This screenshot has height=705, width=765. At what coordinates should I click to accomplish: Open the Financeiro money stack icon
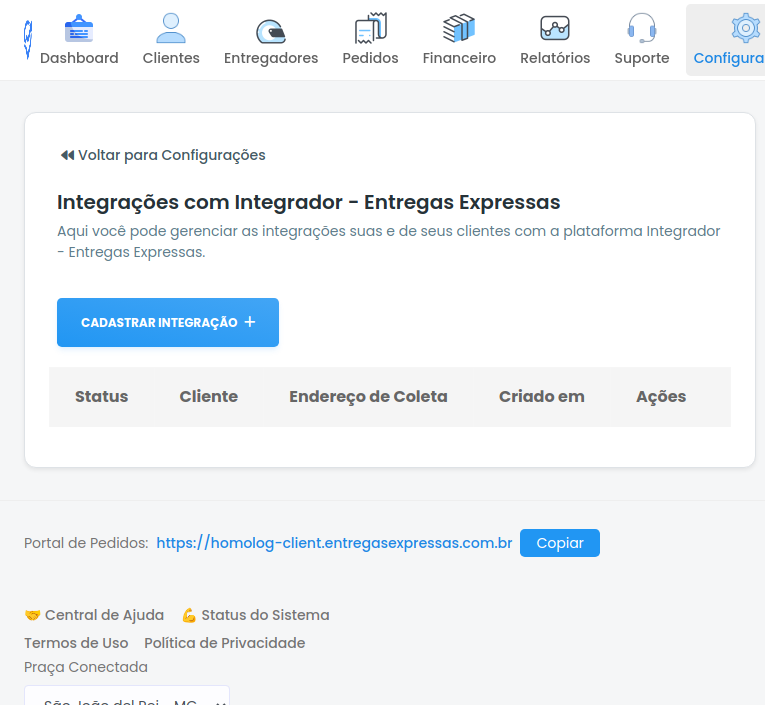coord(459,28)
